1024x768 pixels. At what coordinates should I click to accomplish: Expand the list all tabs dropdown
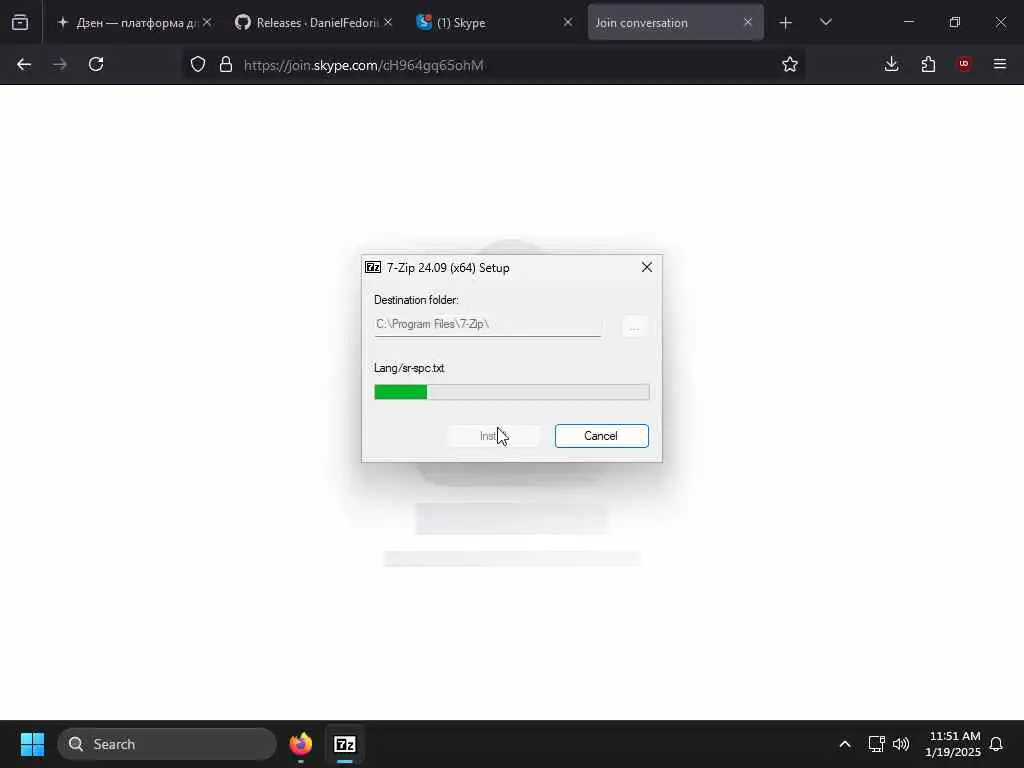[825, 22]
